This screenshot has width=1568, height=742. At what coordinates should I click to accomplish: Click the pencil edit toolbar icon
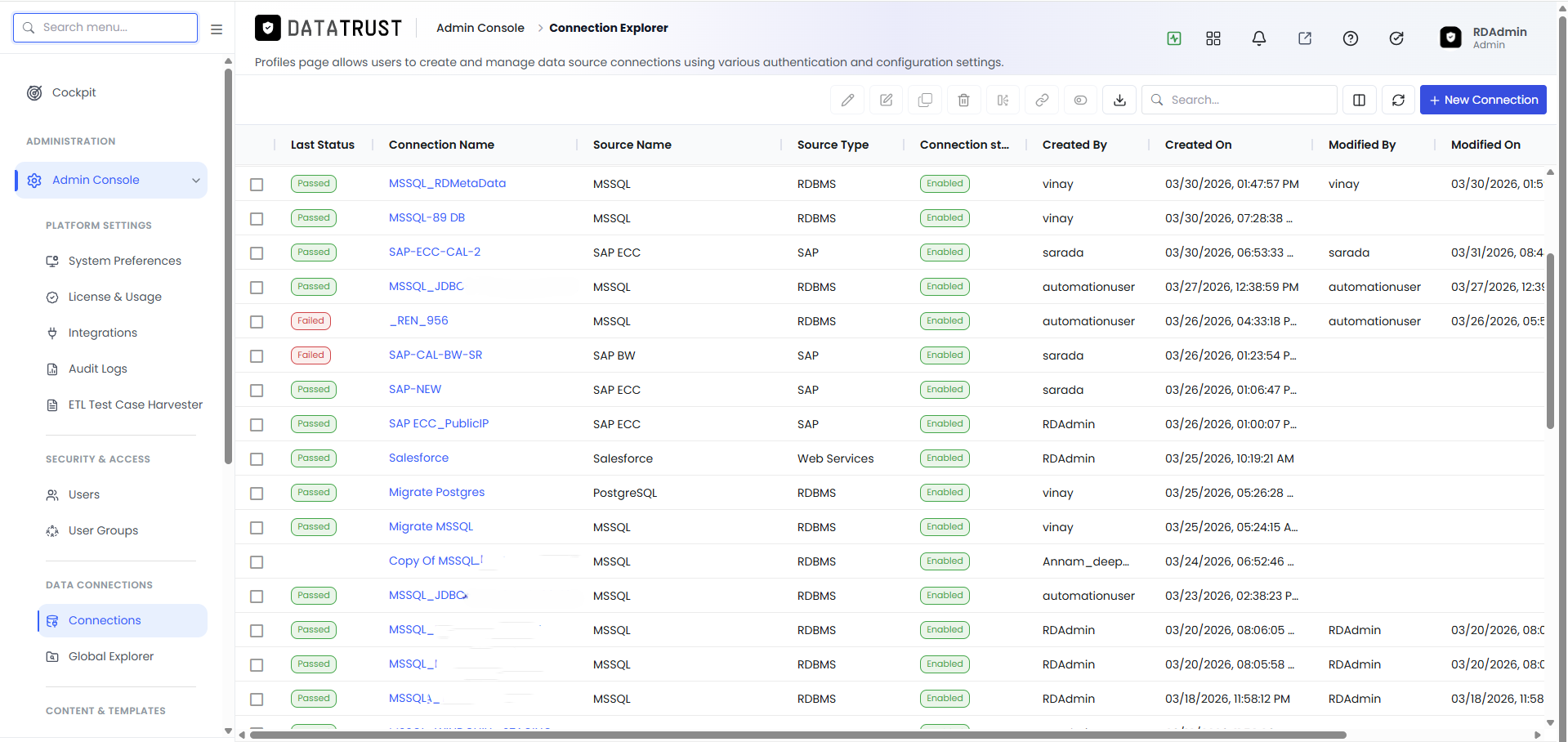pyautogui.click(x=847, y=100)
